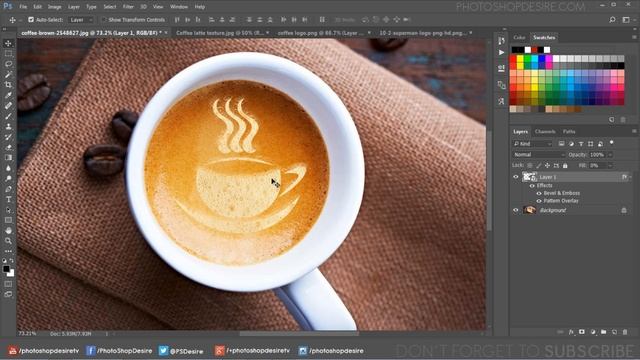Pick the yellow swatch in top row

pos(520,59)
